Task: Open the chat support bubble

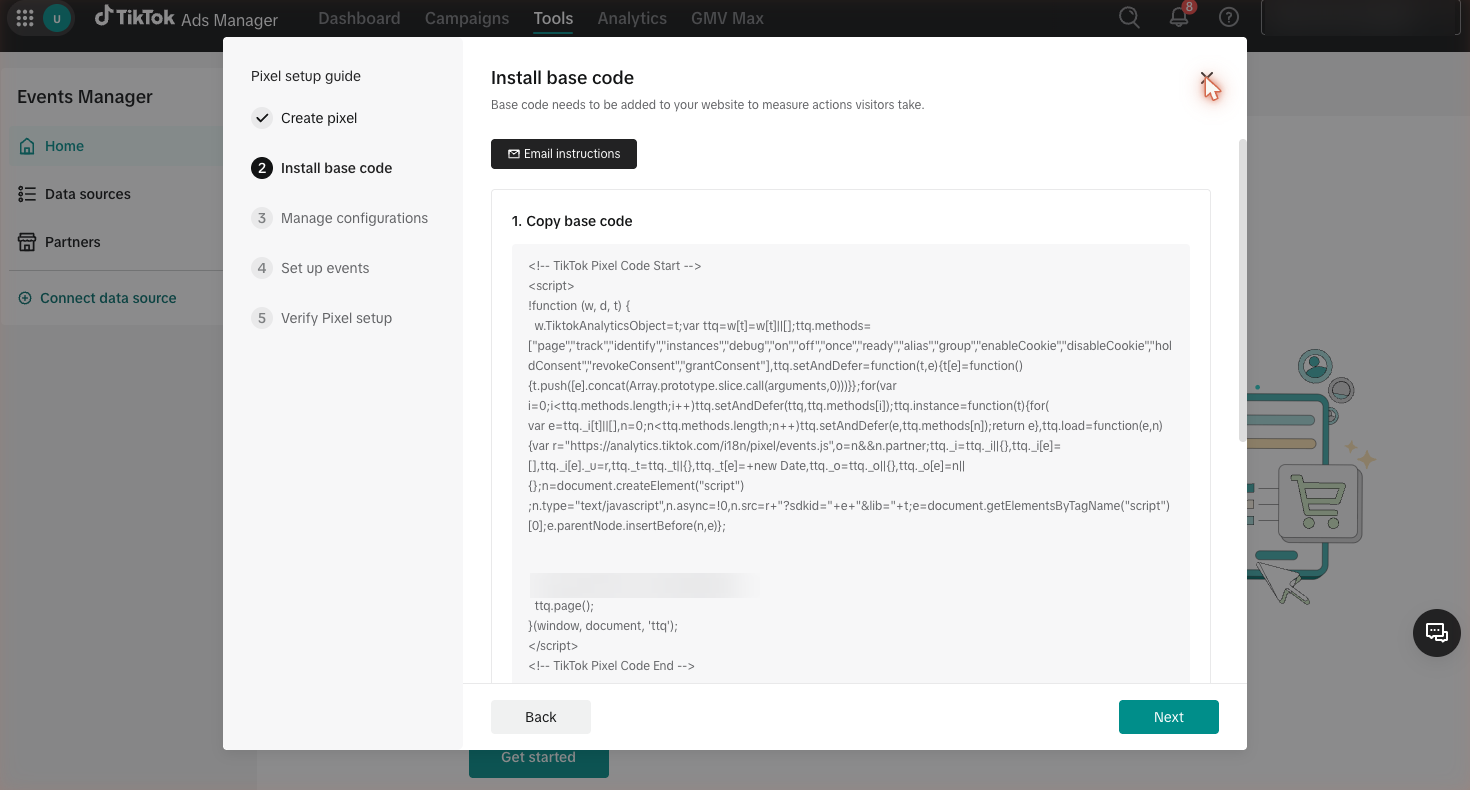Action: [x=1437, y=632]
